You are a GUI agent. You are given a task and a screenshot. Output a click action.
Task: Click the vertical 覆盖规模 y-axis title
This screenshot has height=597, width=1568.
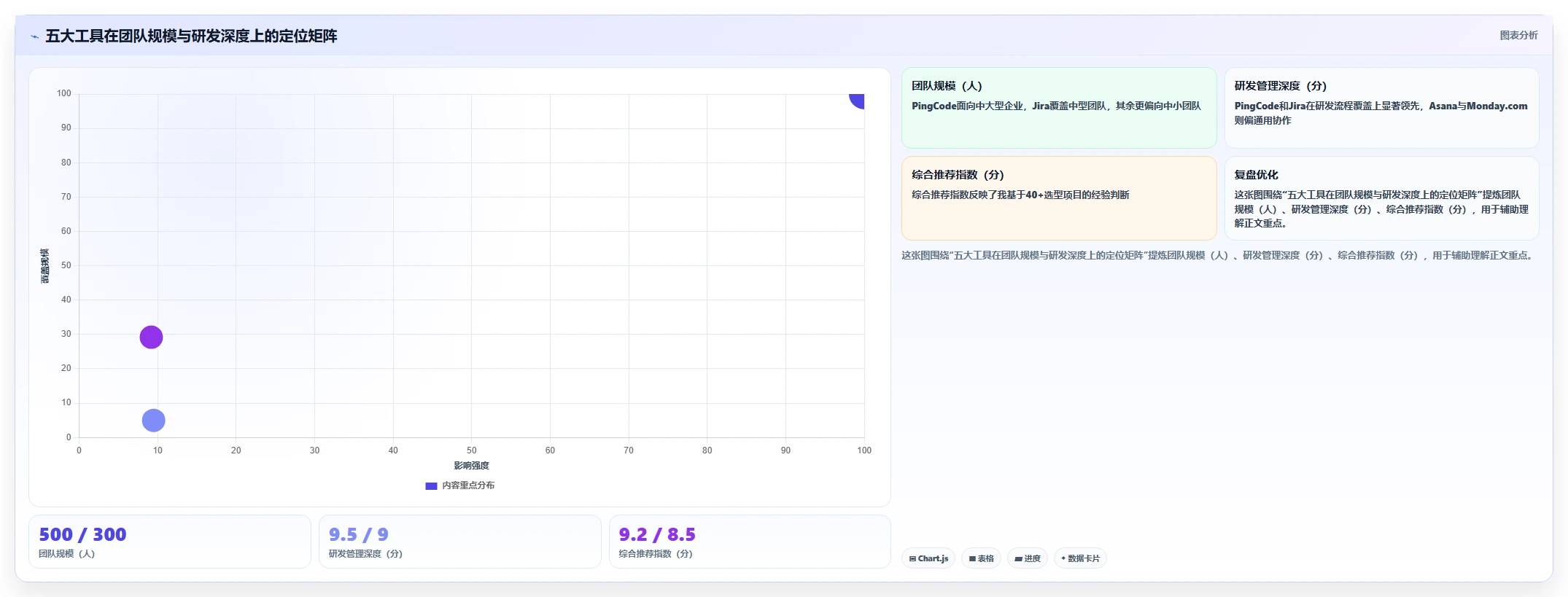45,265
